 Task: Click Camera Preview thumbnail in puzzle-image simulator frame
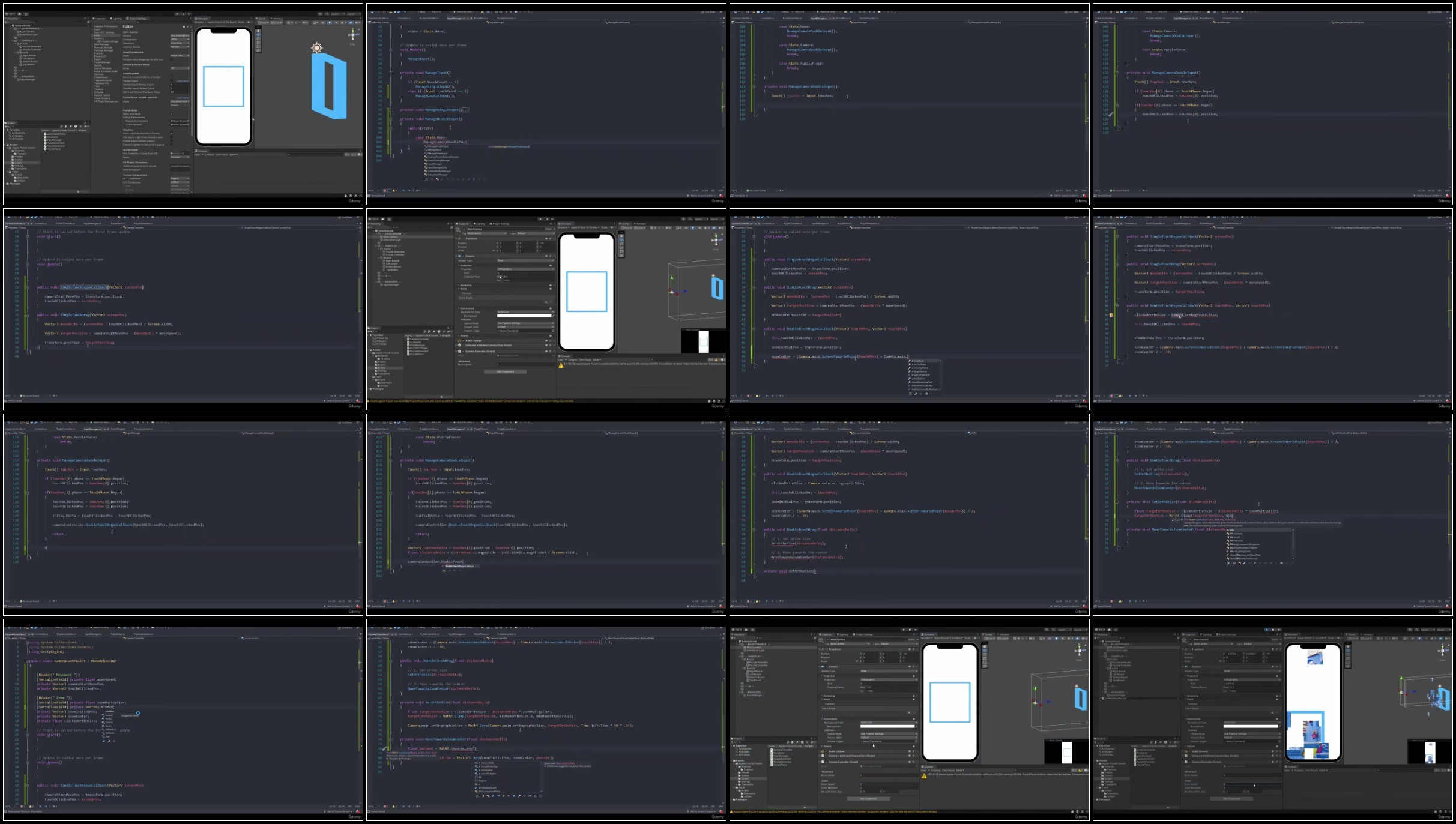(x=1430, y=752)
